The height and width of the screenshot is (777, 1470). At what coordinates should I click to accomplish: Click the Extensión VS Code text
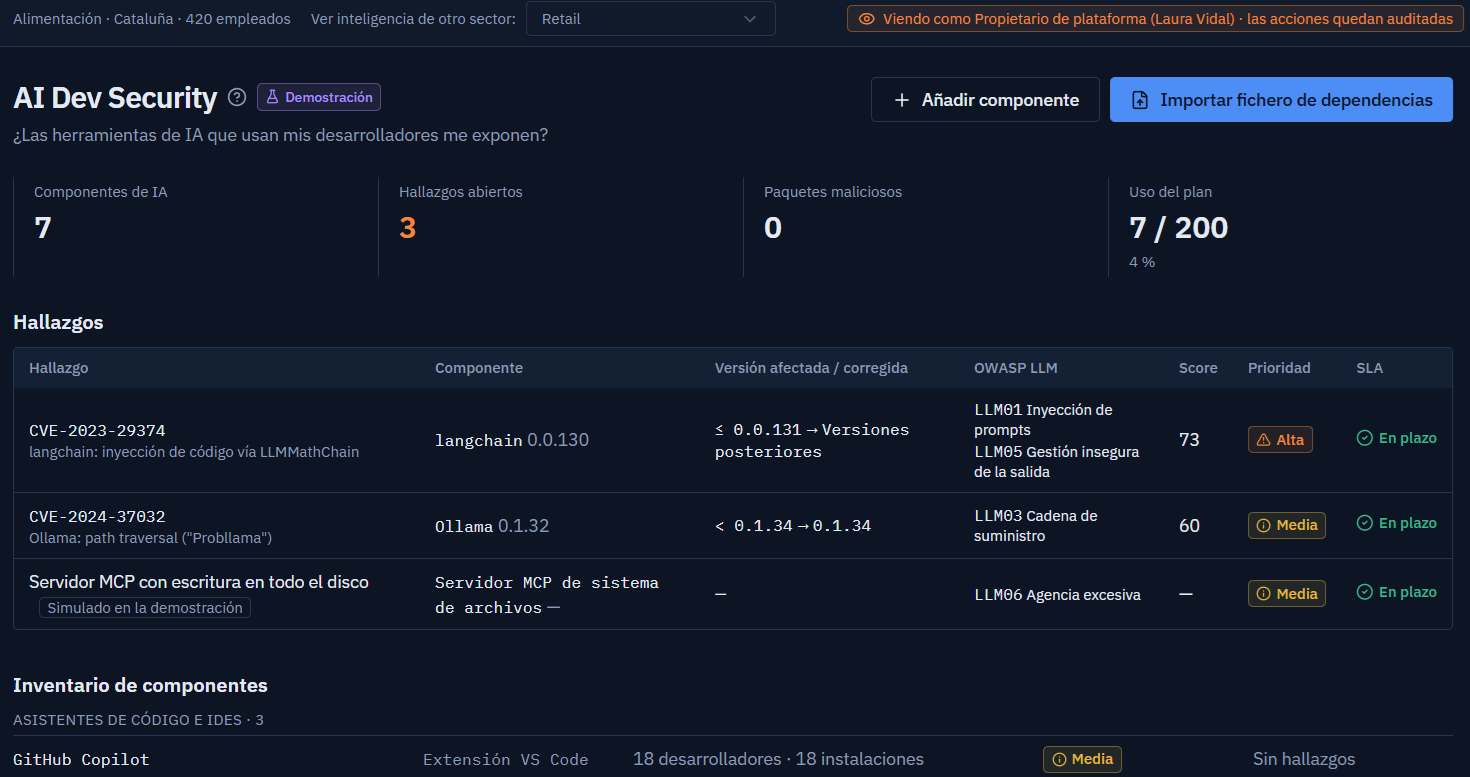point(505,760)
